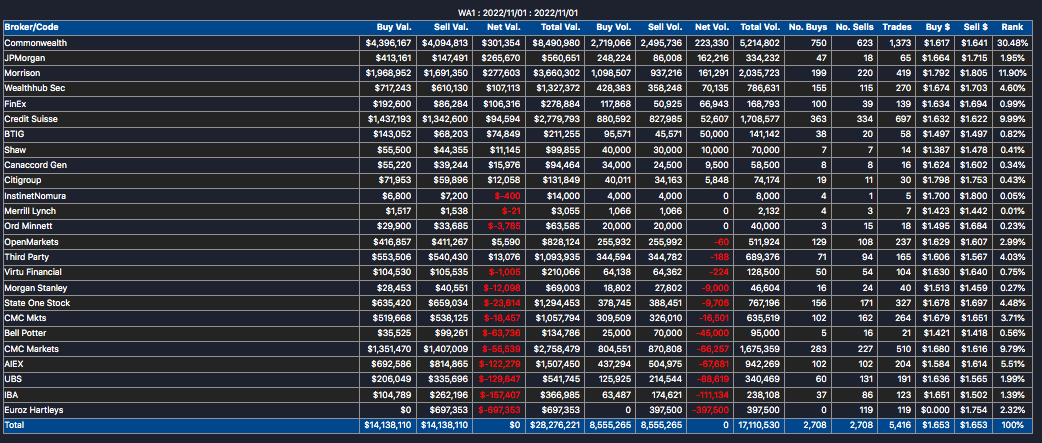Select the Morgan Stanley broker name
The height and width of the screenshot is (443, 1042).
(x=35, y=288)
